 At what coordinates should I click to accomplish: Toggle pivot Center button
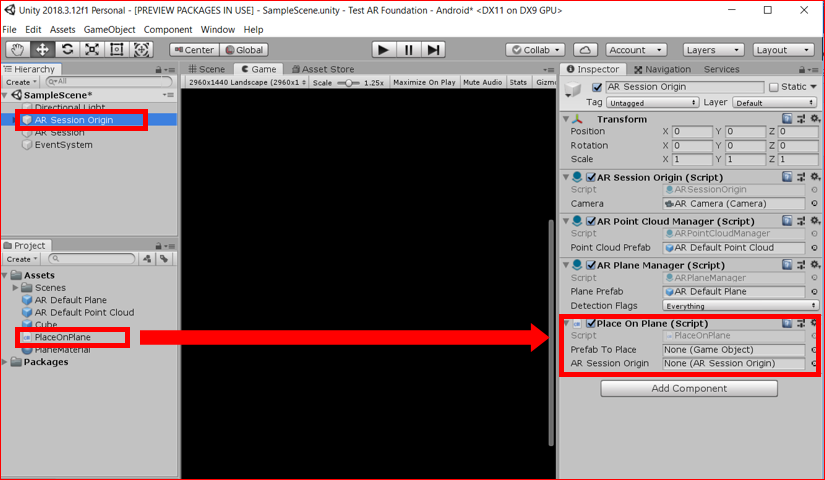(x=194, y=49)
